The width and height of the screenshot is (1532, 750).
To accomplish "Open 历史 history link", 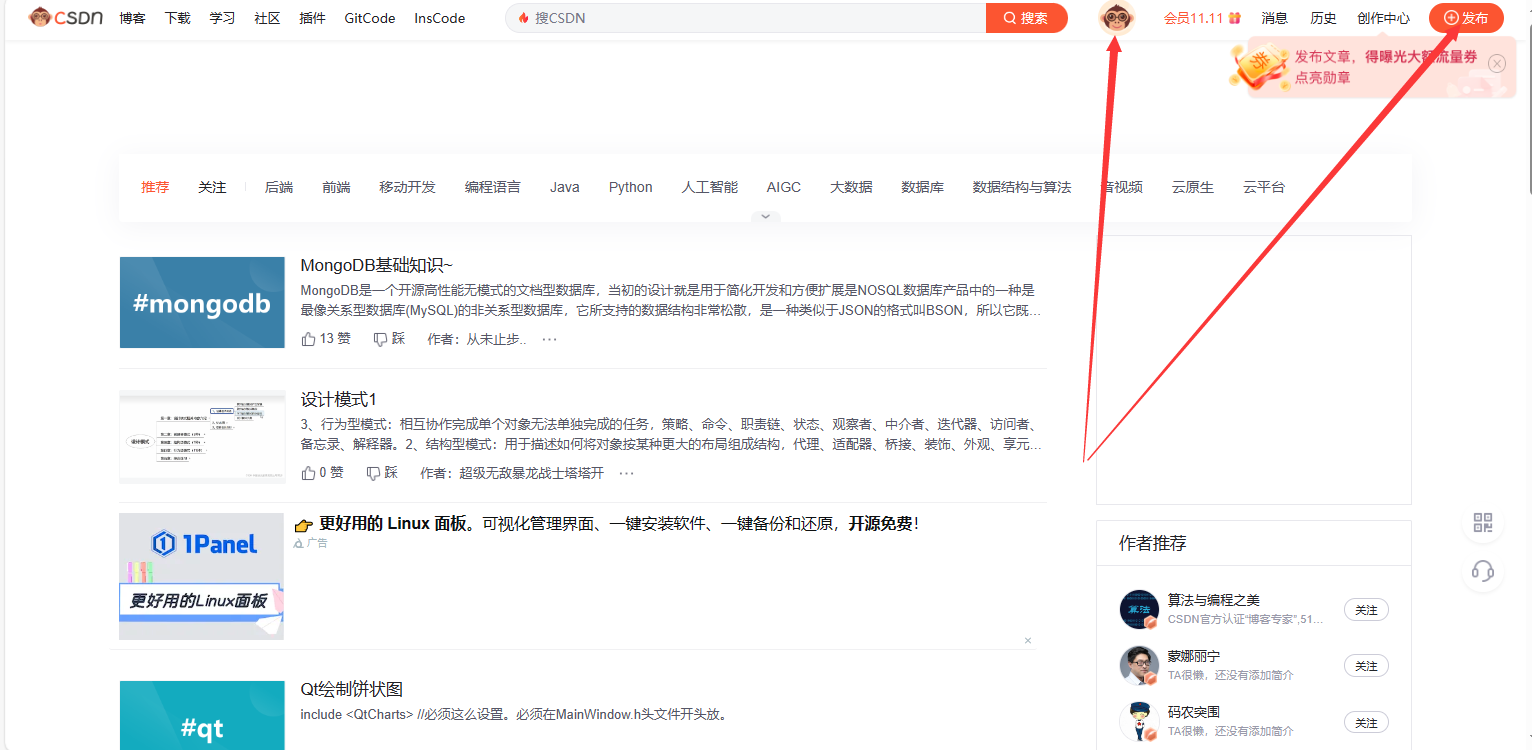I will pos(1323,18).
